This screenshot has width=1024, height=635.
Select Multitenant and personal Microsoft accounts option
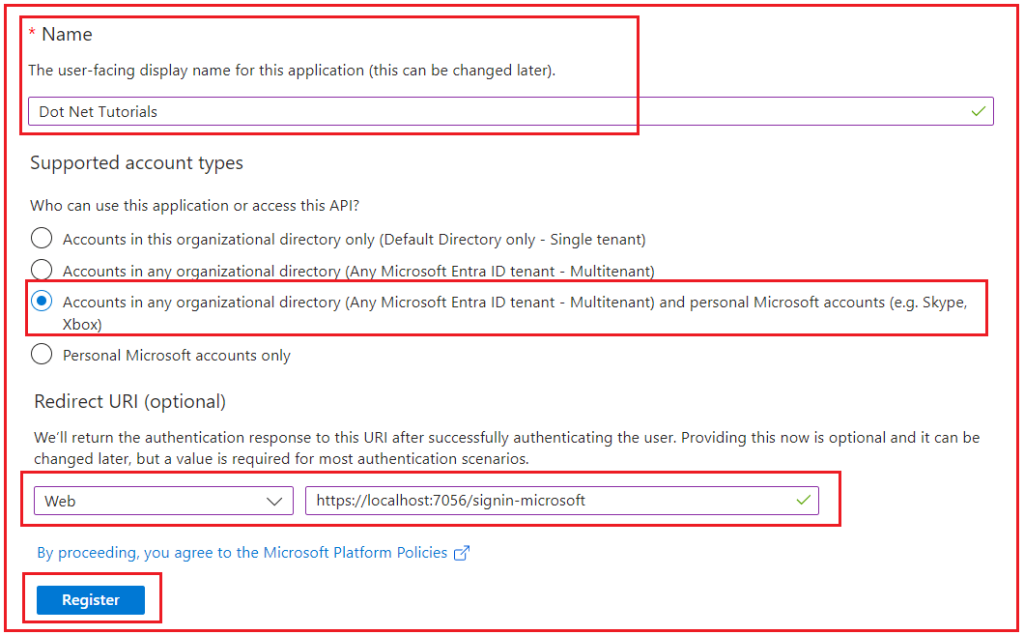click(41, 301)
